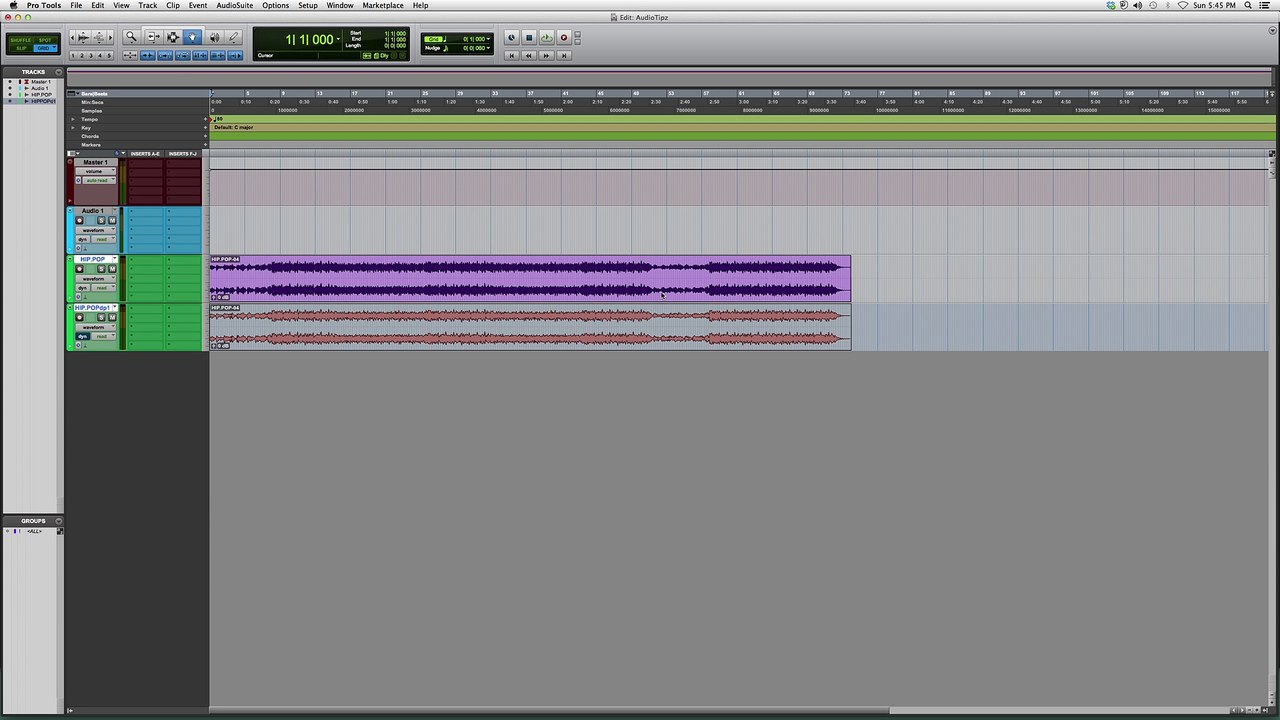Click the Stop transport button
The width and height of the screenshot is (1280, 720).
pos(529,37)
